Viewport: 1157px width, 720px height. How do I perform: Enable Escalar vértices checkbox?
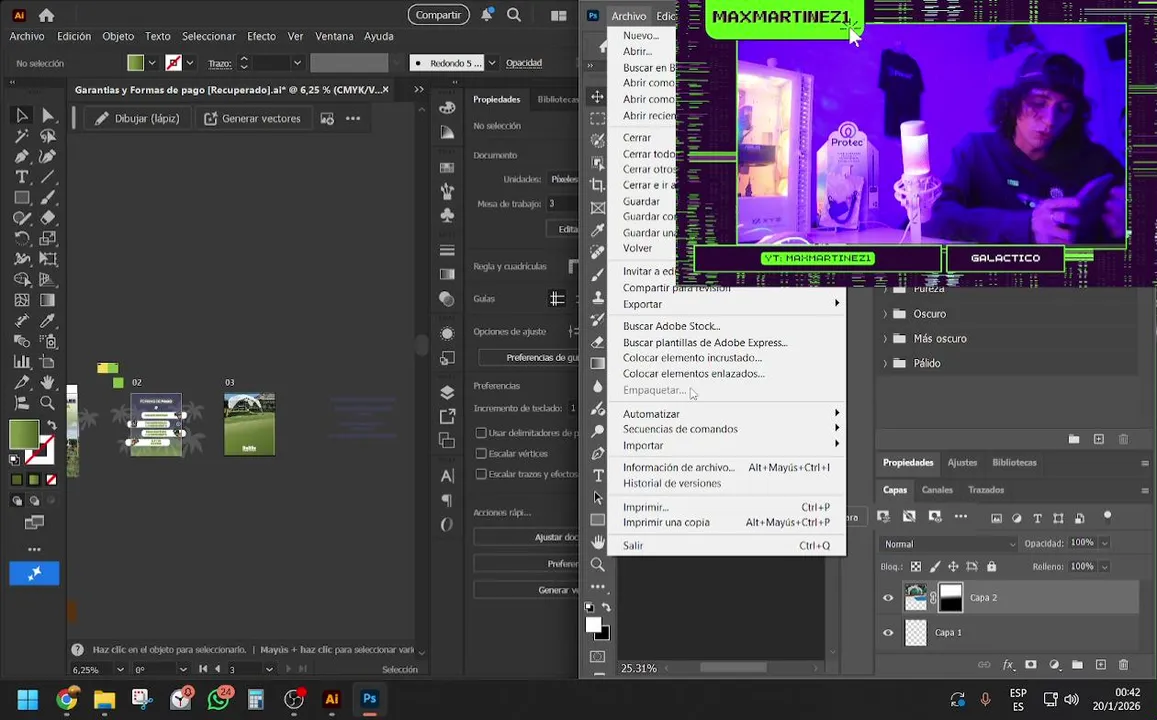pyautogui.click(x=481, y=454)
